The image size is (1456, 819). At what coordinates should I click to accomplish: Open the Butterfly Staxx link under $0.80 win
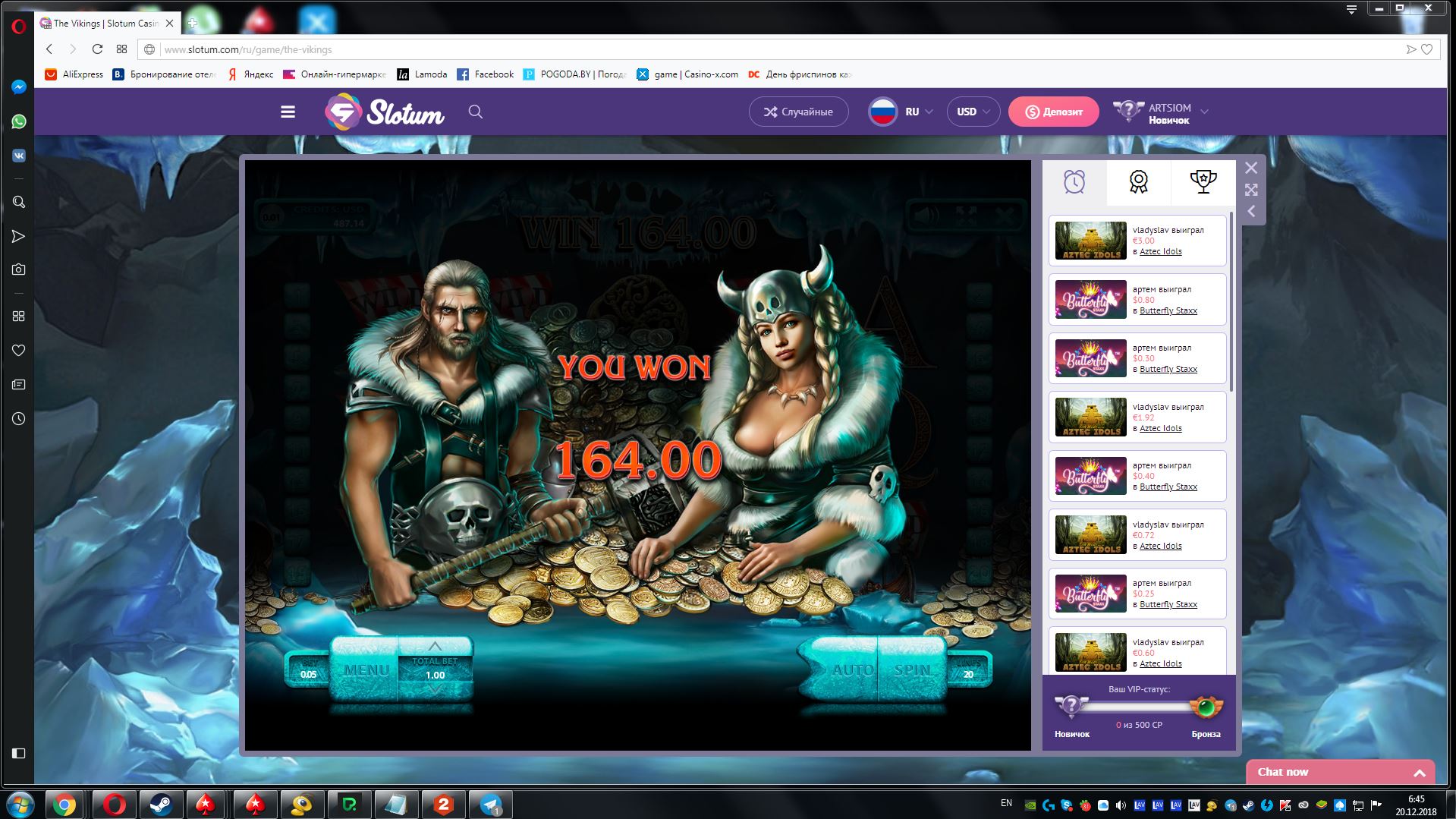(1168, 310)
